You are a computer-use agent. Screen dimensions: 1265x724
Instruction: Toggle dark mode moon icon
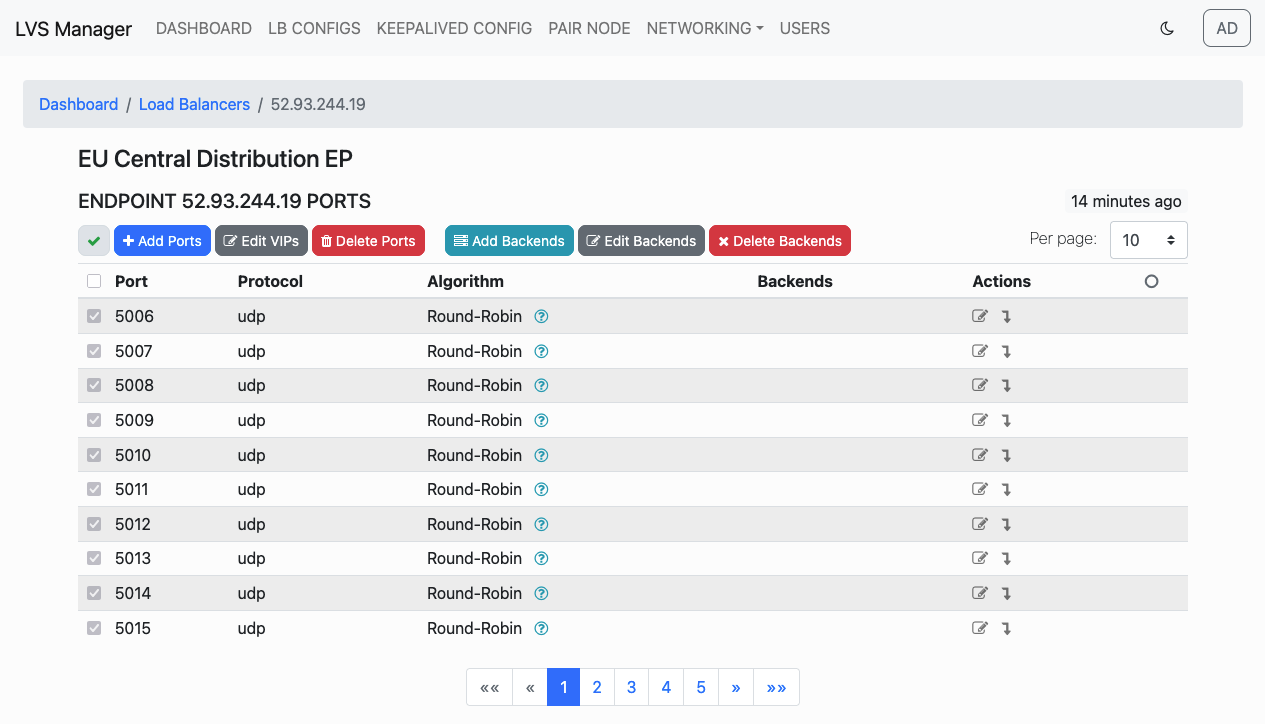pyautogui.click(x=1167, y=28)
